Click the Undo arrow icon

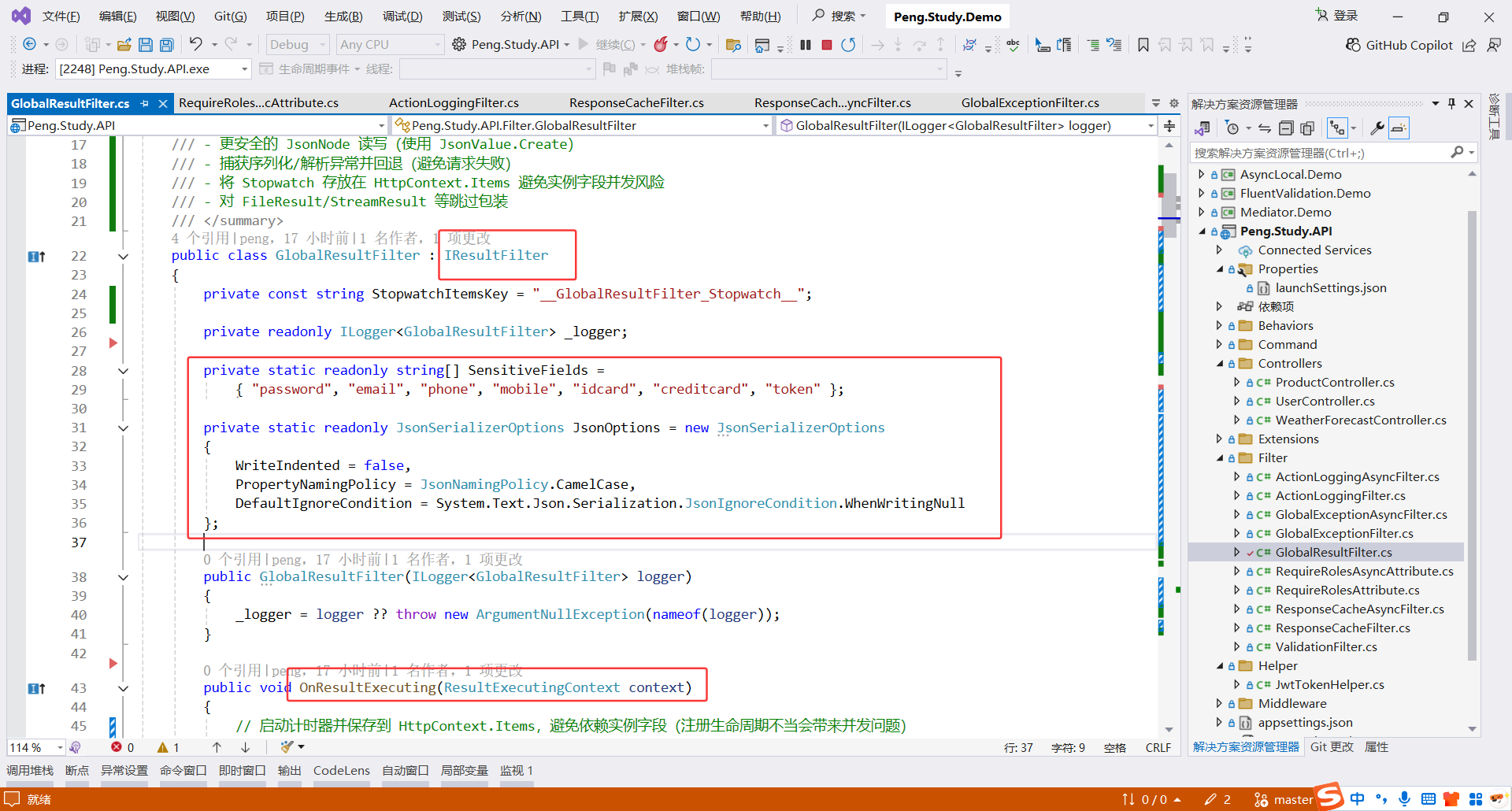195,45
